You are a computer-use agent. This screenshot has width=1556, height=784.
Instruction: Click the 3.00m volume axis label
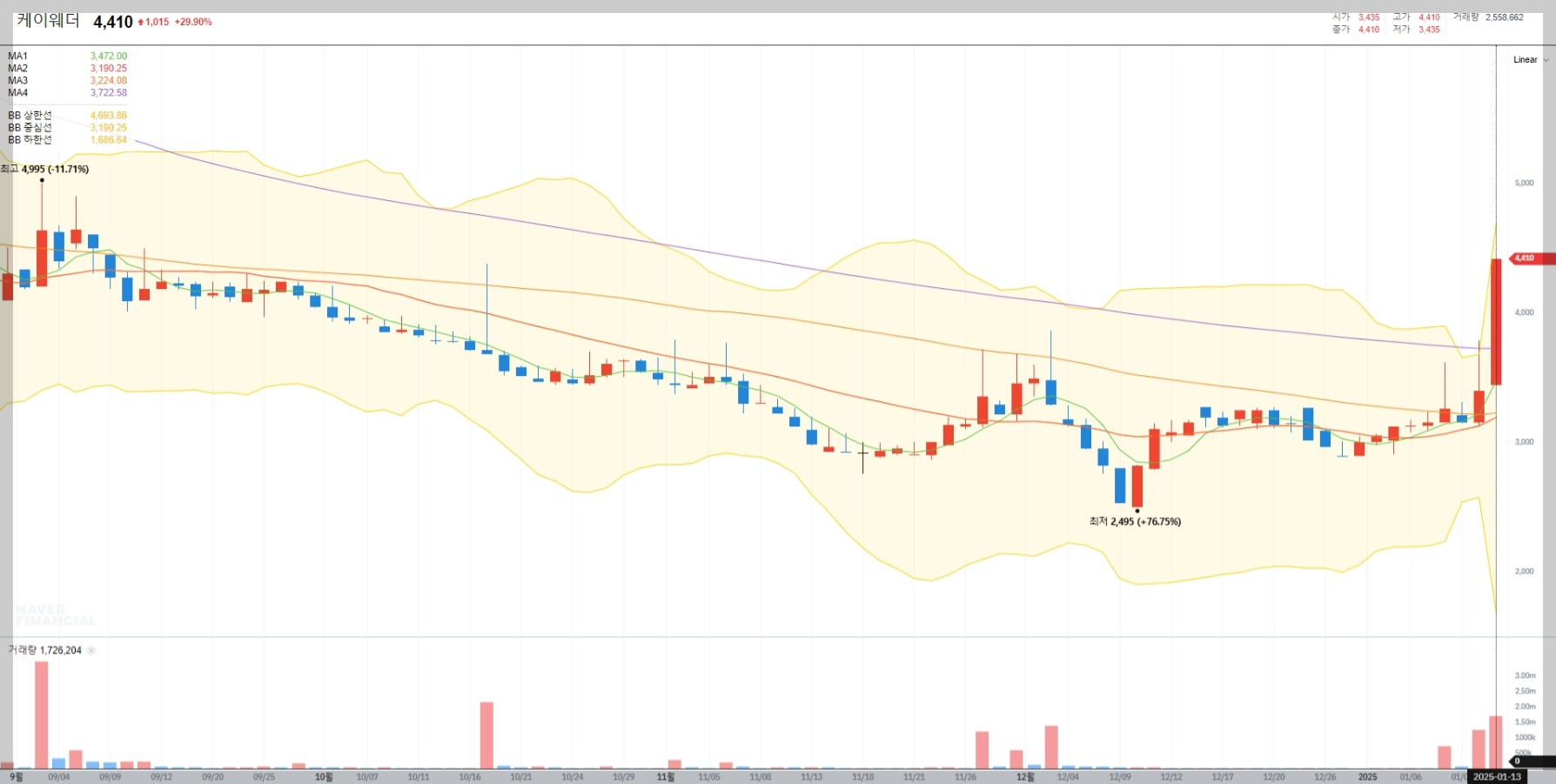(1525, 675)
